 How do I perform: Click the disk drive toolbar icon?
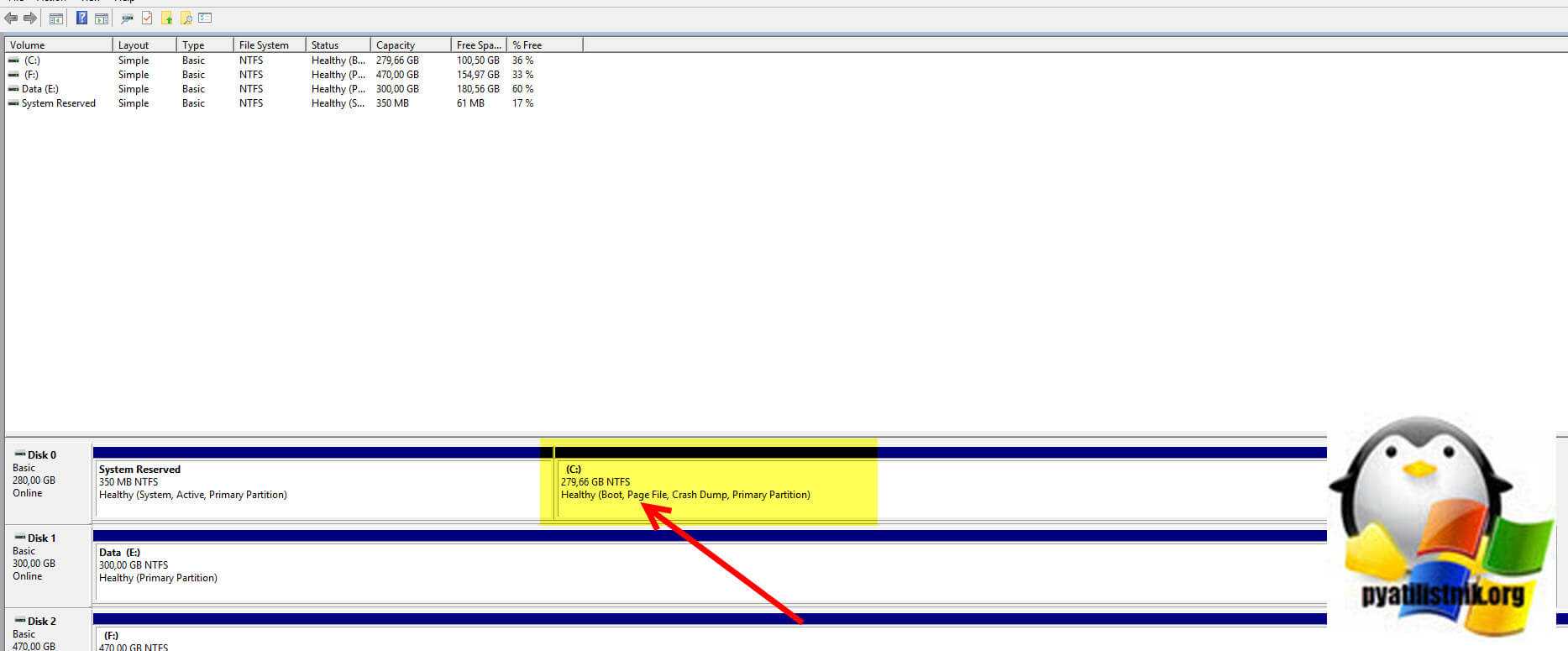coord(127,18)
